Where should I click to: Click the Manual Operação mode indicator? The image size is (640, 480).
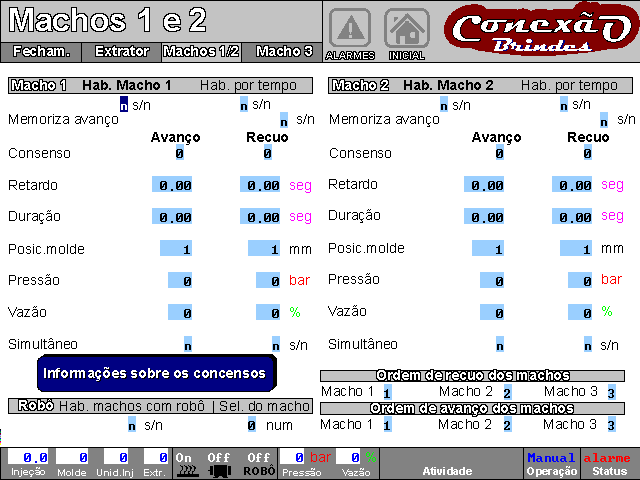(x=551, y=463)
